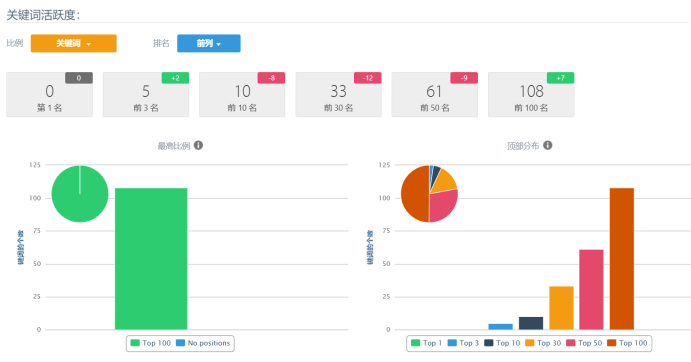Select the 第1名 stat card
Screen dimensions: 691x362
[x=49, y=95]
